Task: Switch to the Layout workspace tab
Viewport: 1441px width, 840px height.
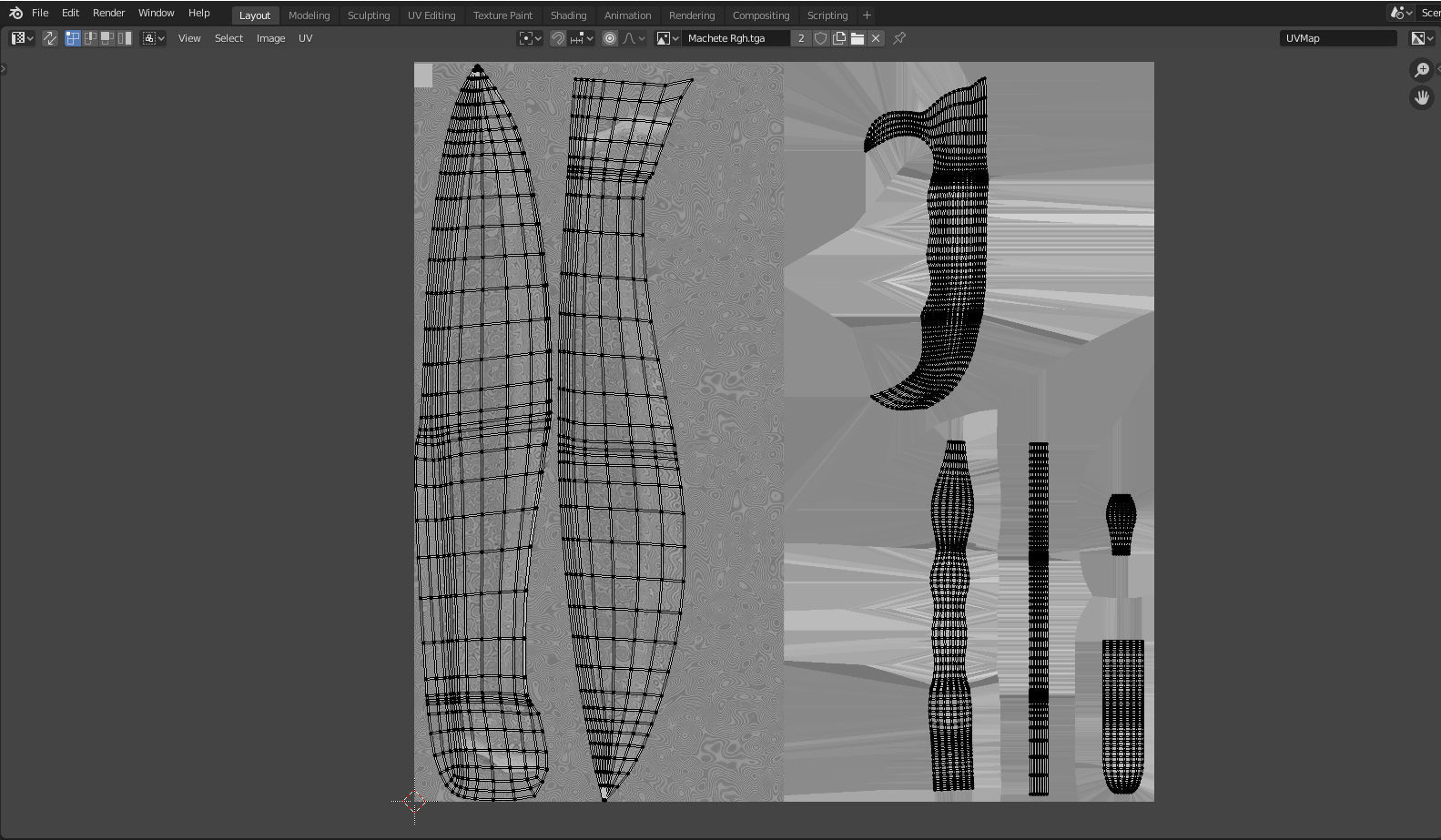Action: [255, 15]
